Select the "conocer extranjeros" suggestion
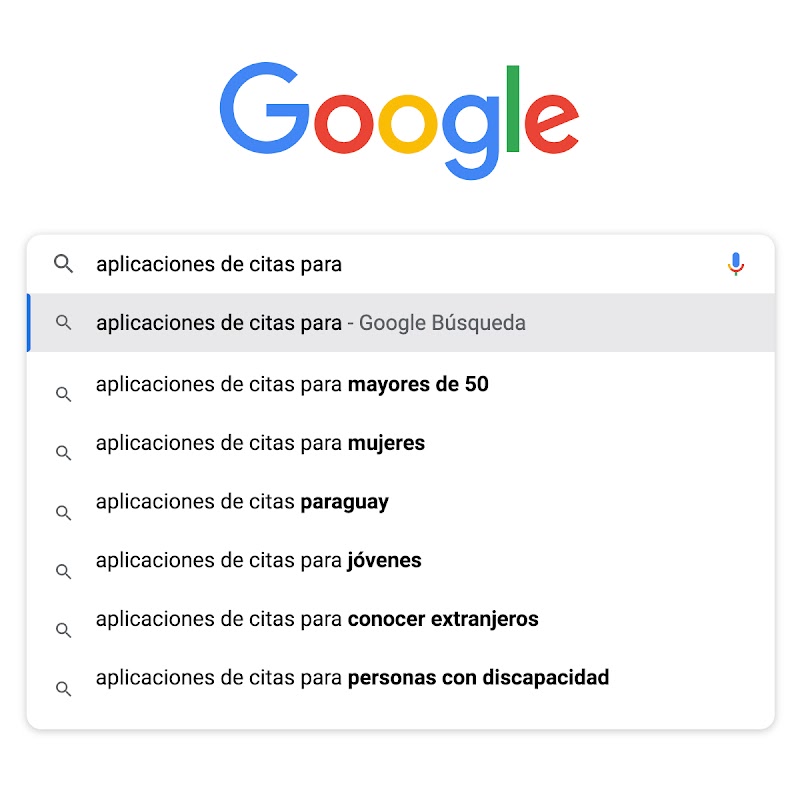The height and width of the screenshot is (800, 800). (x=316, y=620)
